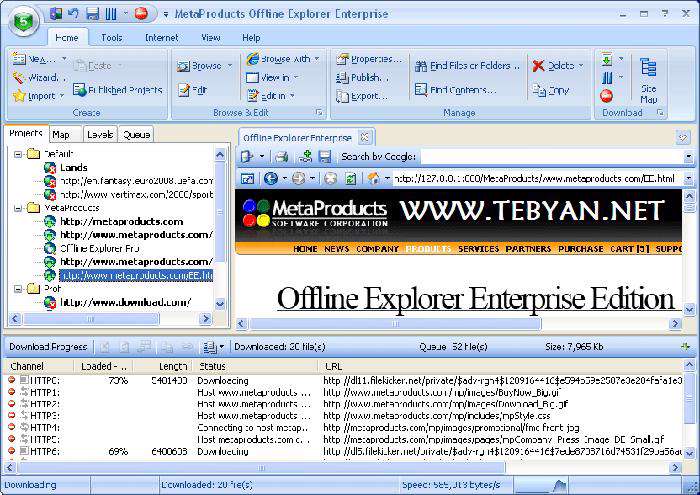Open the Edit in dropdown
Screen dimensions: 700x495
coord(271,96)
